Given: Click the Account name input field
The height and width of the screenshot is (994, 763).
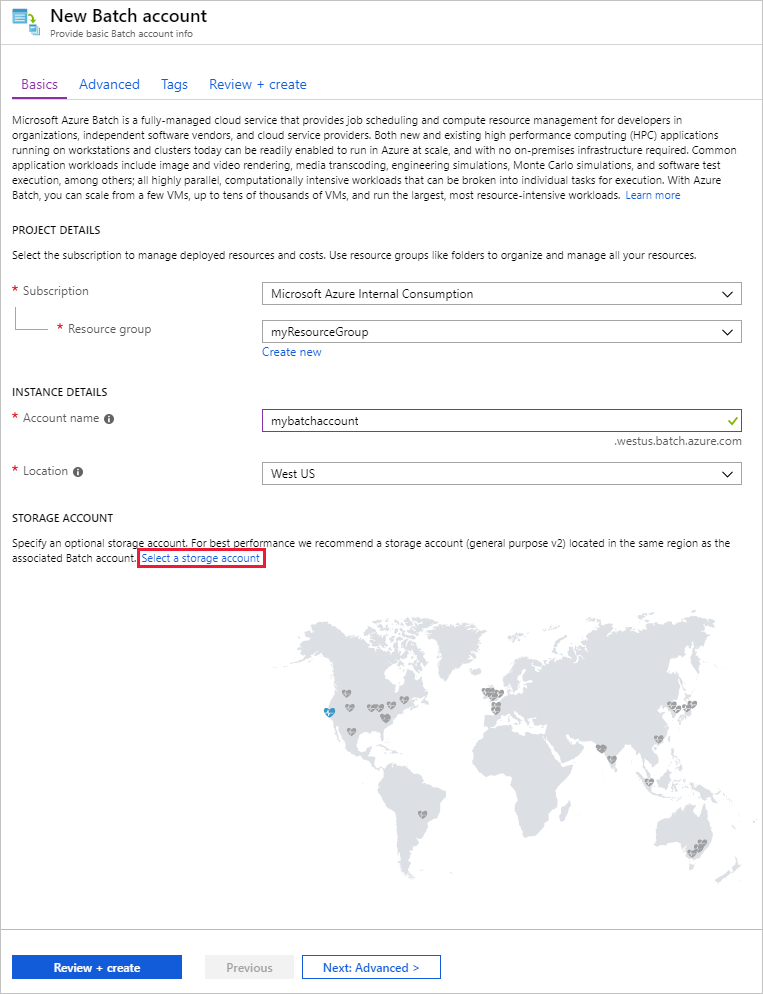Looking at the screenshot, I should [490, 421].
